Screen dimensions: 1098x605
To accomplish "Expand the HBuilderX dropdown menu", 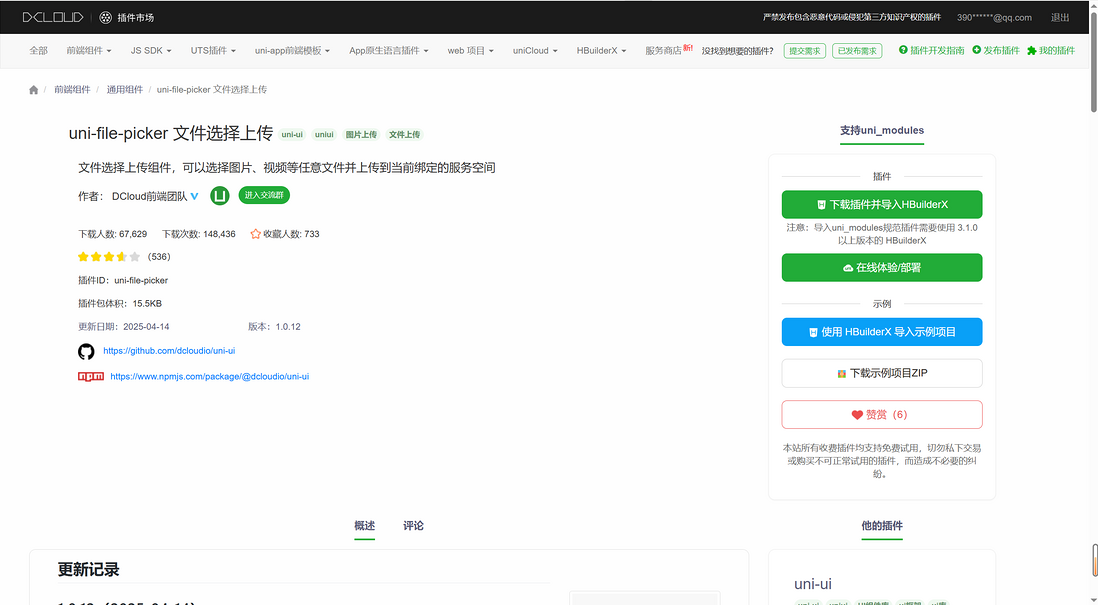I will pyautogui.click(x=601, y=50).
